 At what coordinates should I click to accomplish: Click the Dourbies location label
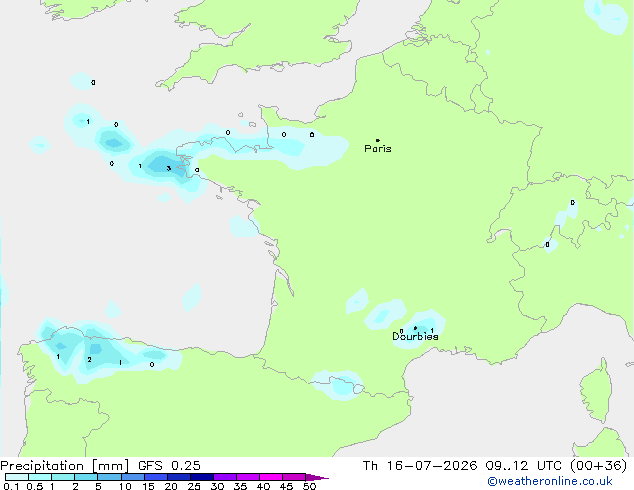(x=415, y=336)
